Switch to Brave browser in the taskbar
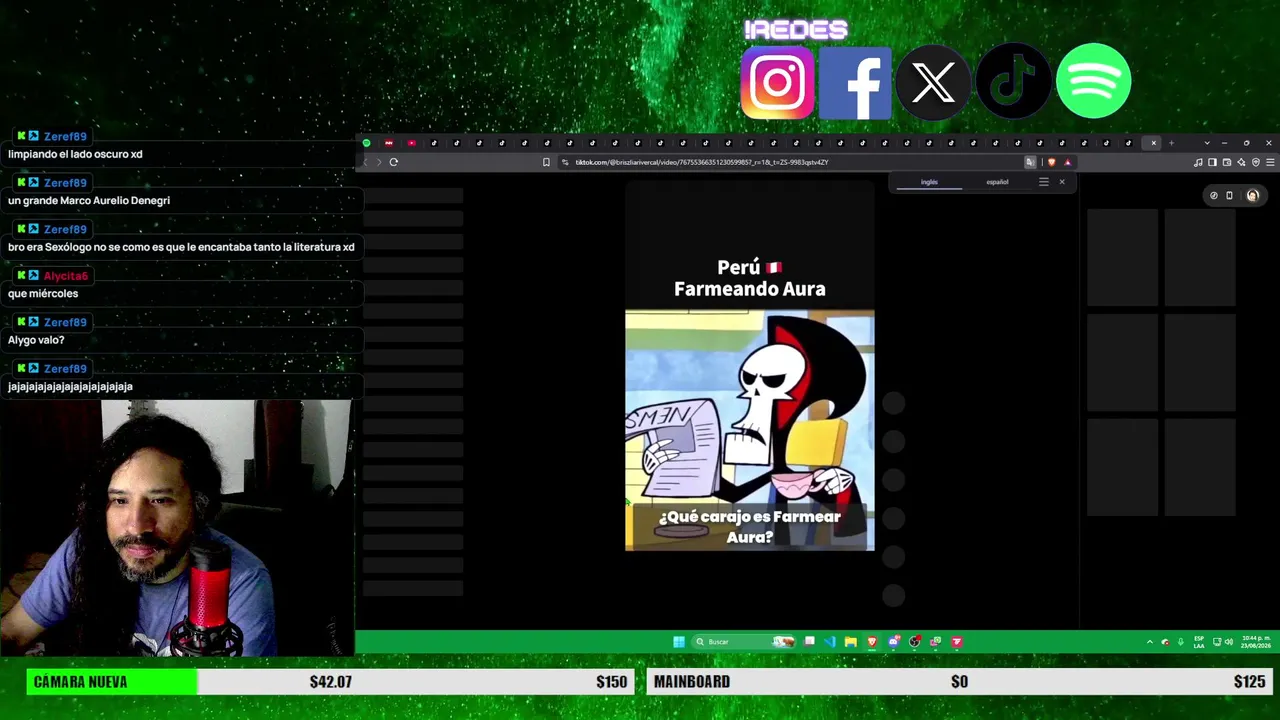 (872, 642)
